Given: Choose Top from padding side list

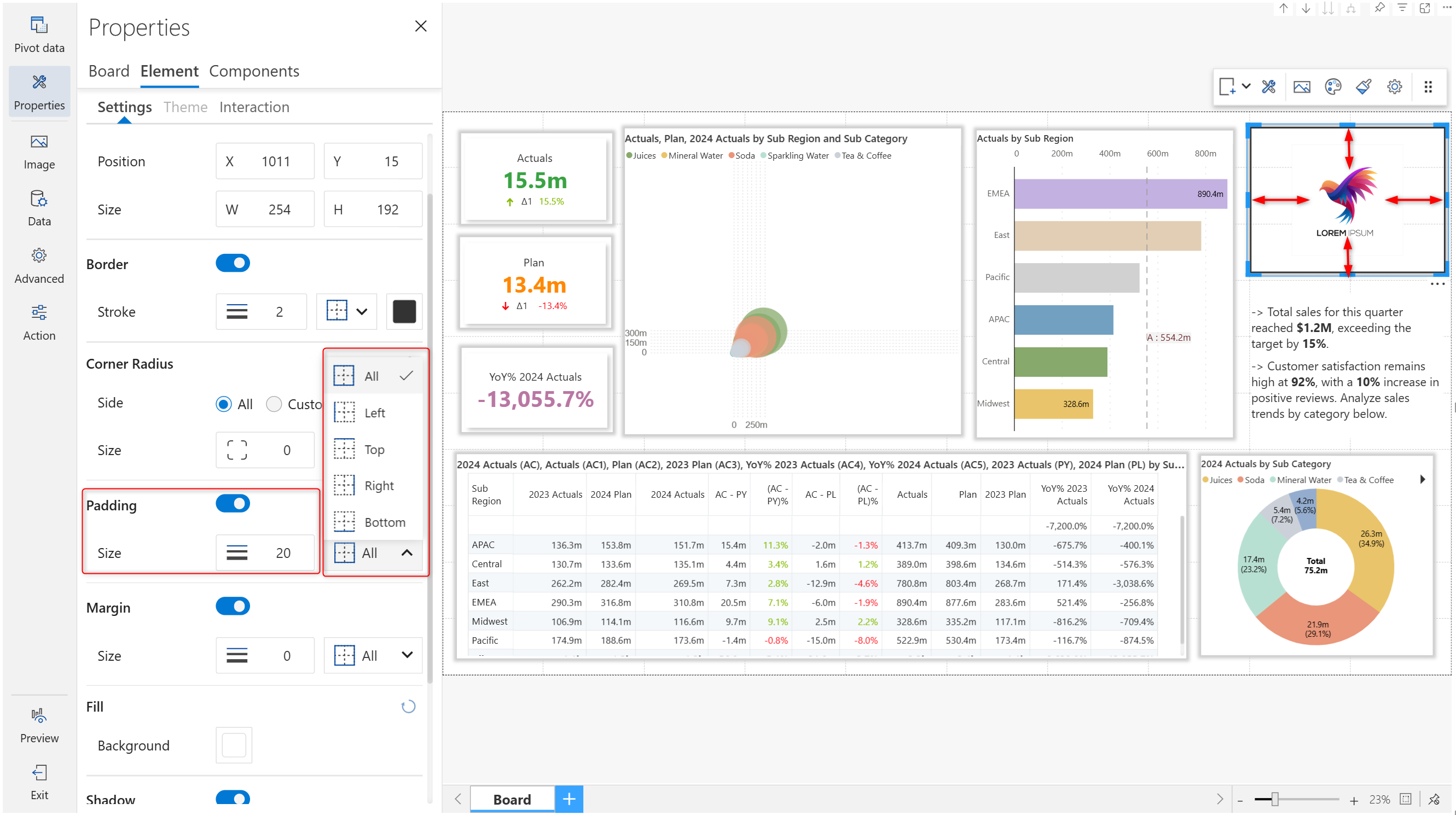Looking at the screenshot, I should [x=374, y=449].
